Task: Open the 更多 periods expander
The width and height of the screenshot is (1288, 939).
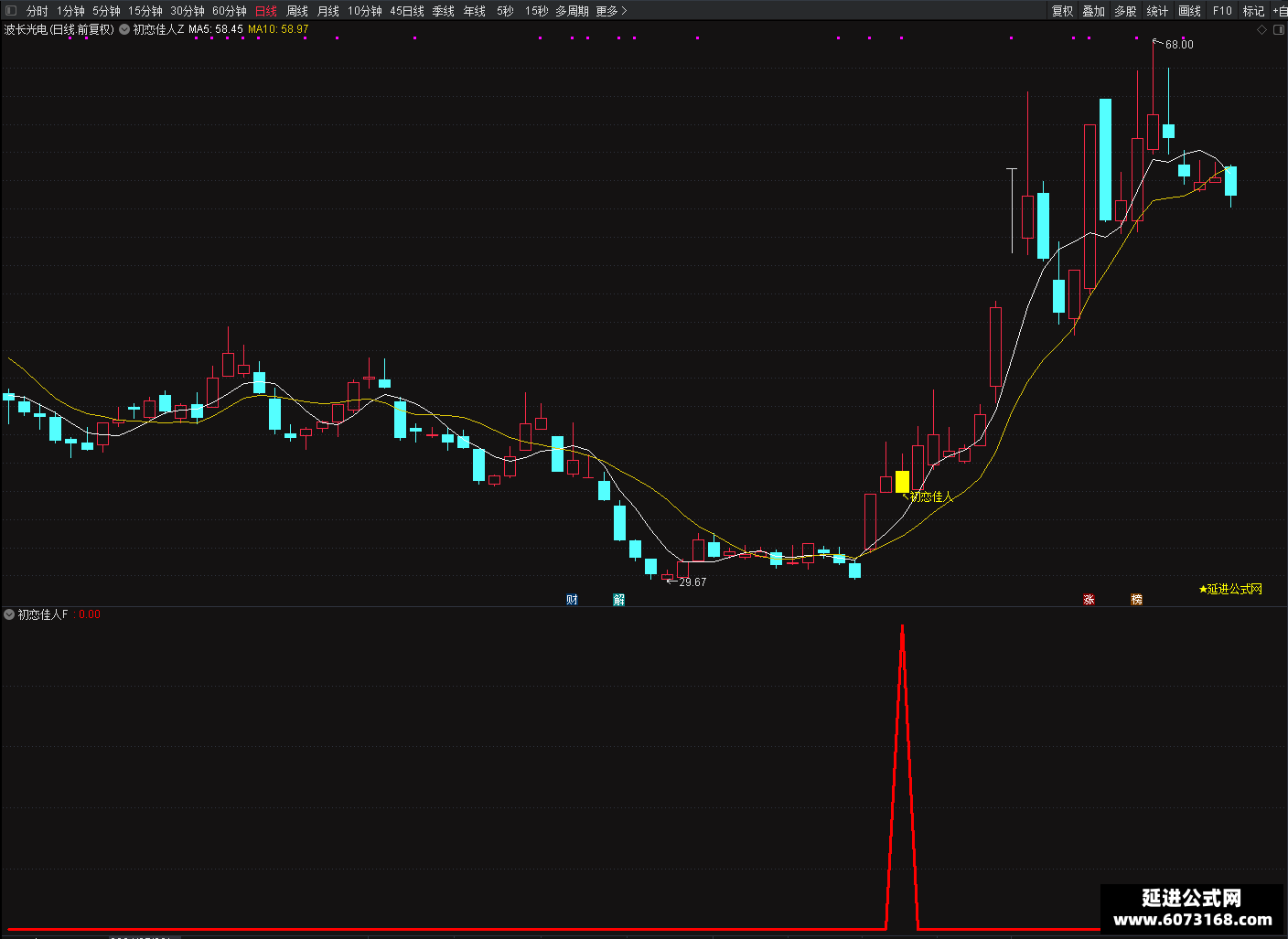Action: (x=611, y=11)
